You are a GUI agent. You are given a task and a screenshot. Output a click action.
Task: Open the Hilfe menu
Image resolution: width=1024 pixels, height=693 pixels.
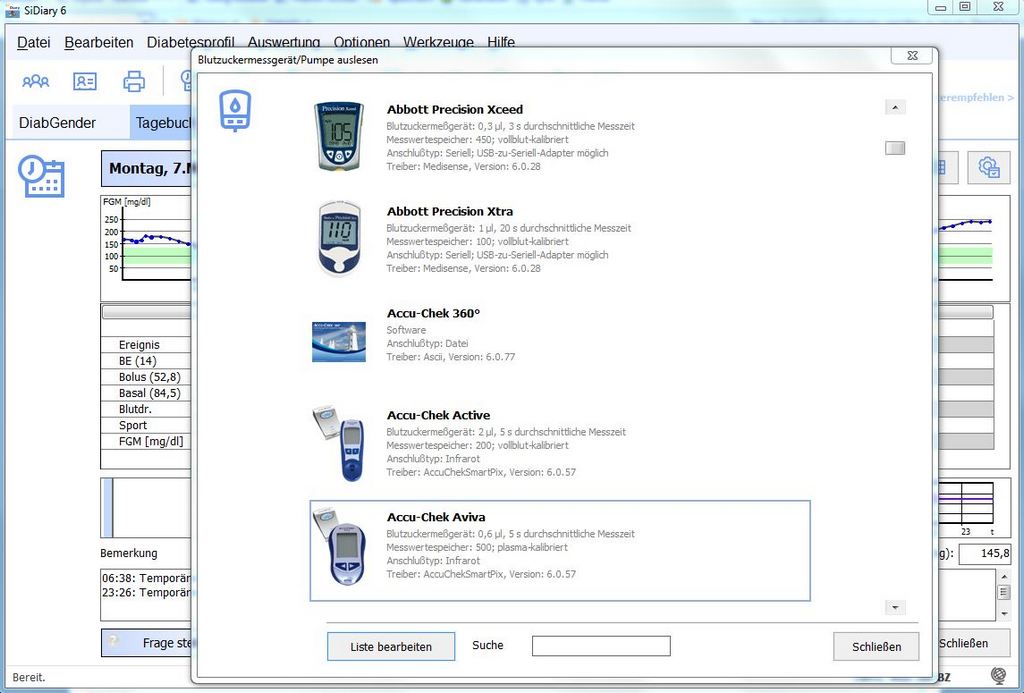coord(501,42)
